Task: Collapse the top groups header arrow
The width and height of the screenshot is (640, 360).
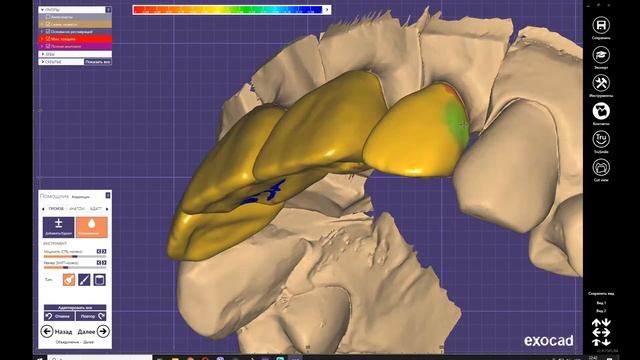Action: click(x=42, y=9)
